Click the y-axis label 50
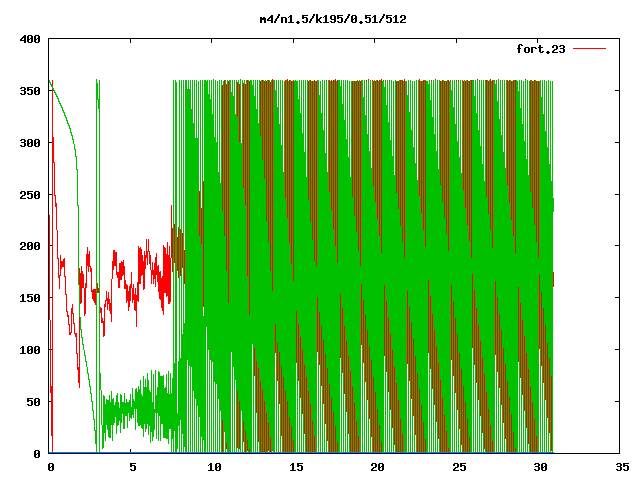 (x=33, y=402)
